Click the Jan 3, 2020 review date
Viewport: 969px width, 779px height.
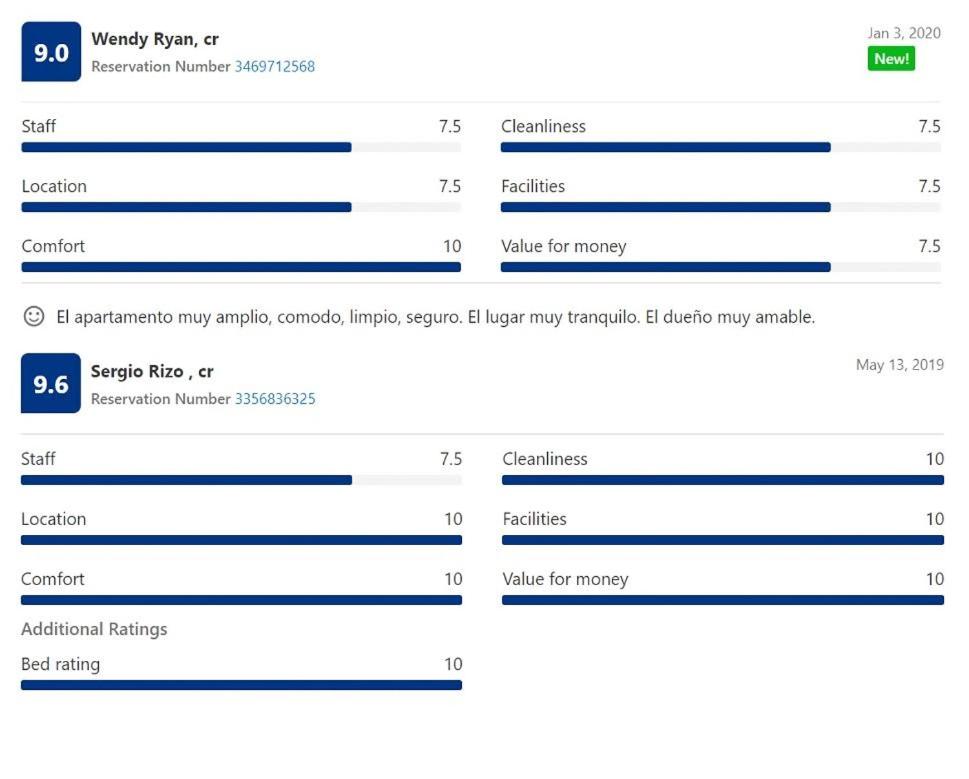(x=904, y=33)
